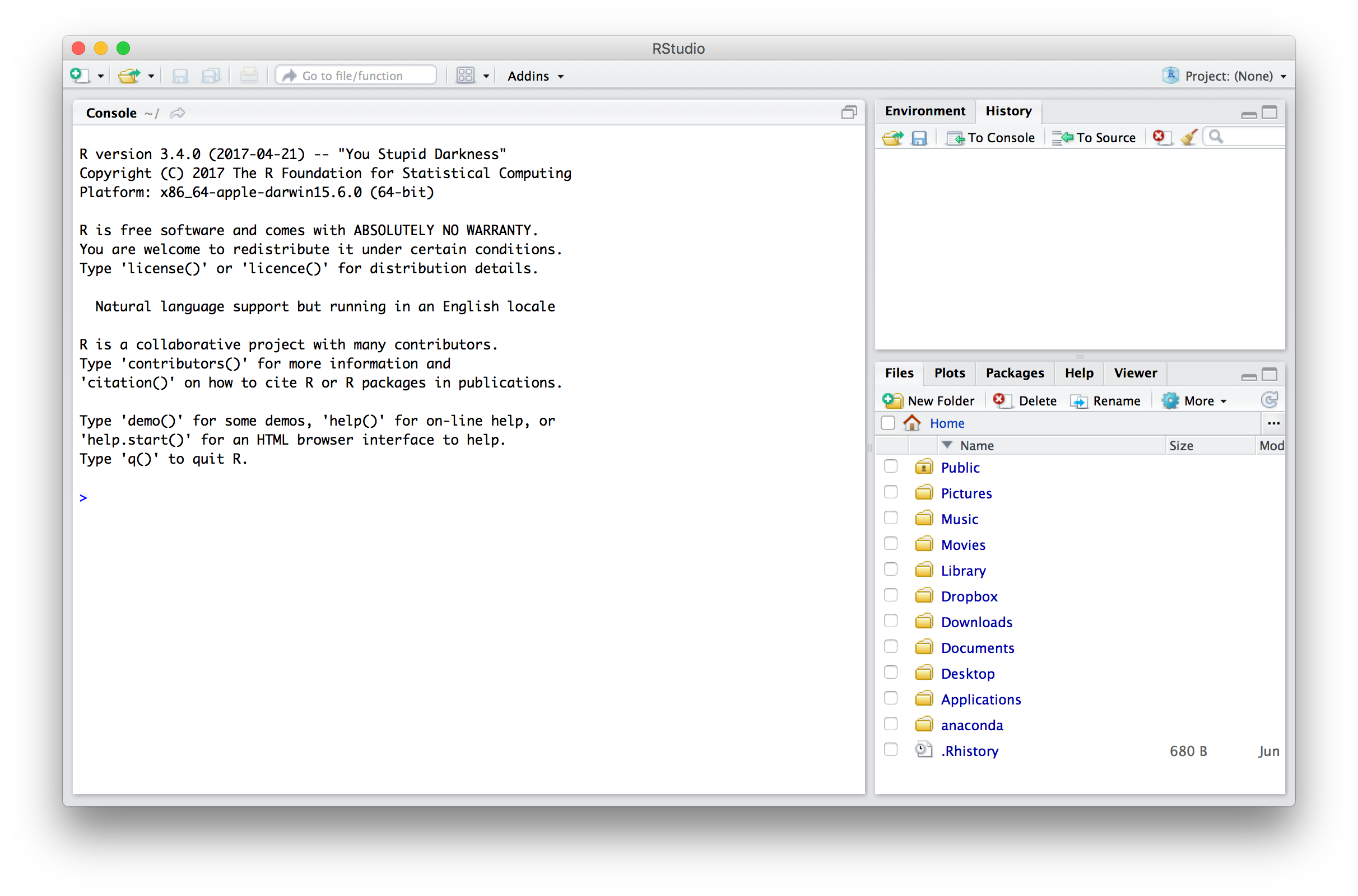The image size is (1358, 896).
Task: Click the console view-directory arrow icon
Action: point(178,113)
